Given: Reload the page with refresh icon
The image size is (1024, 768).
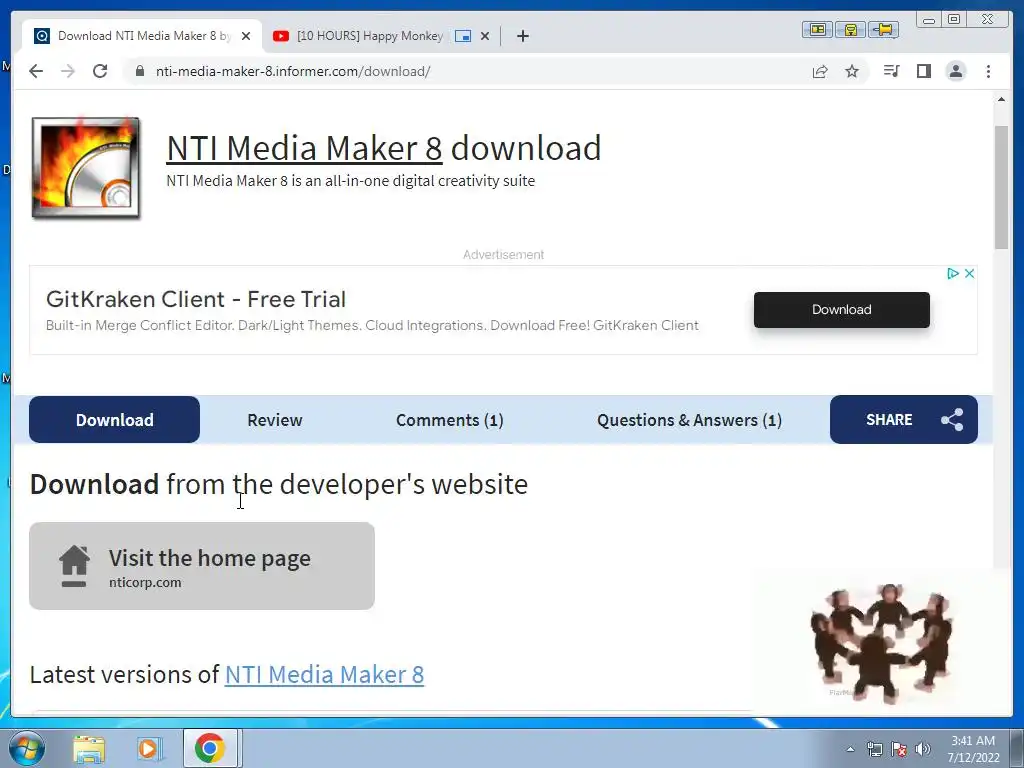Looking at the screenshot, I should click(100, 71).
